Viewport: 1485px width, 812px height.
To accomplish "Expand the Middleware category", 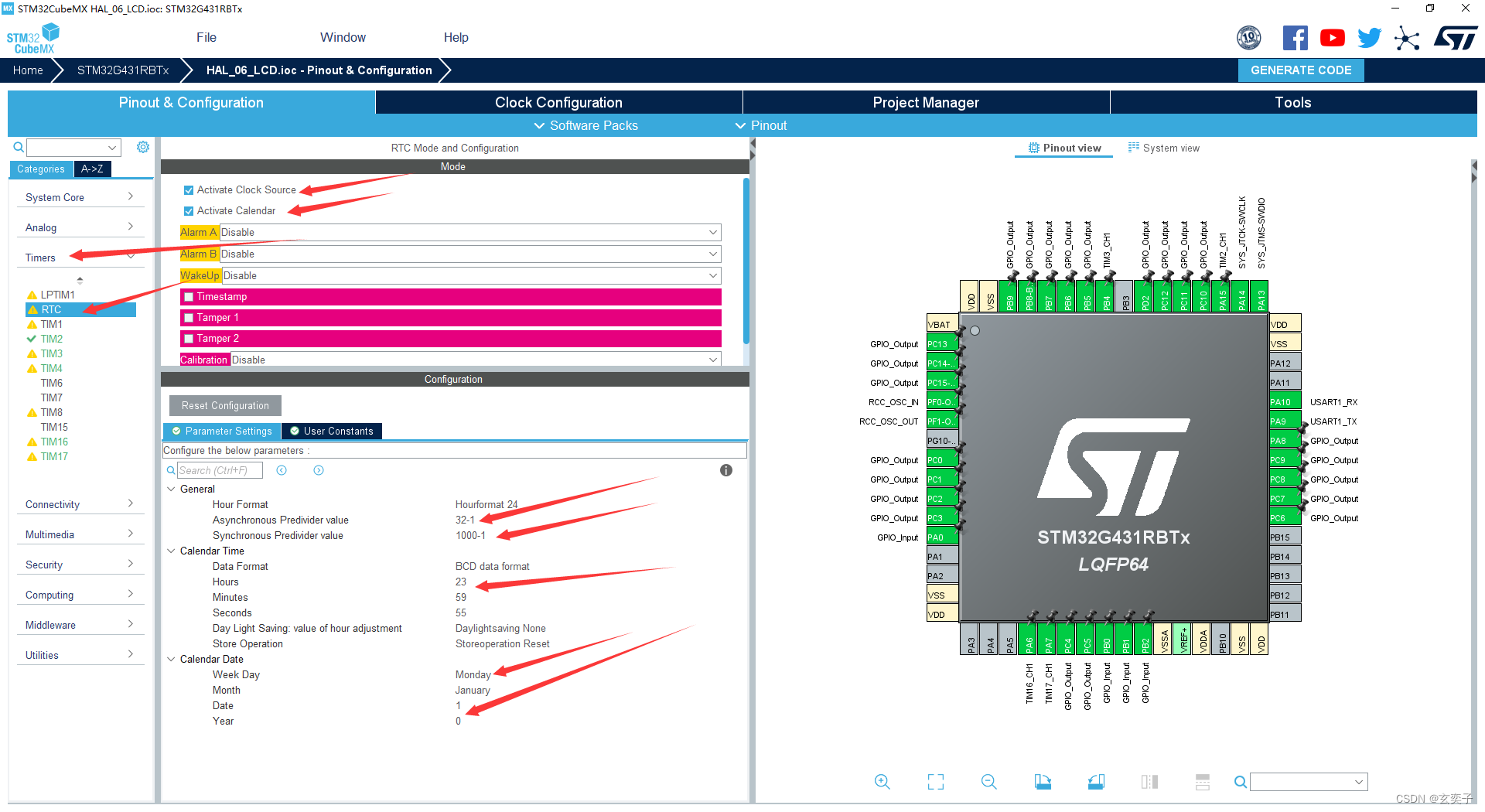I will click(x=80, y=625).
